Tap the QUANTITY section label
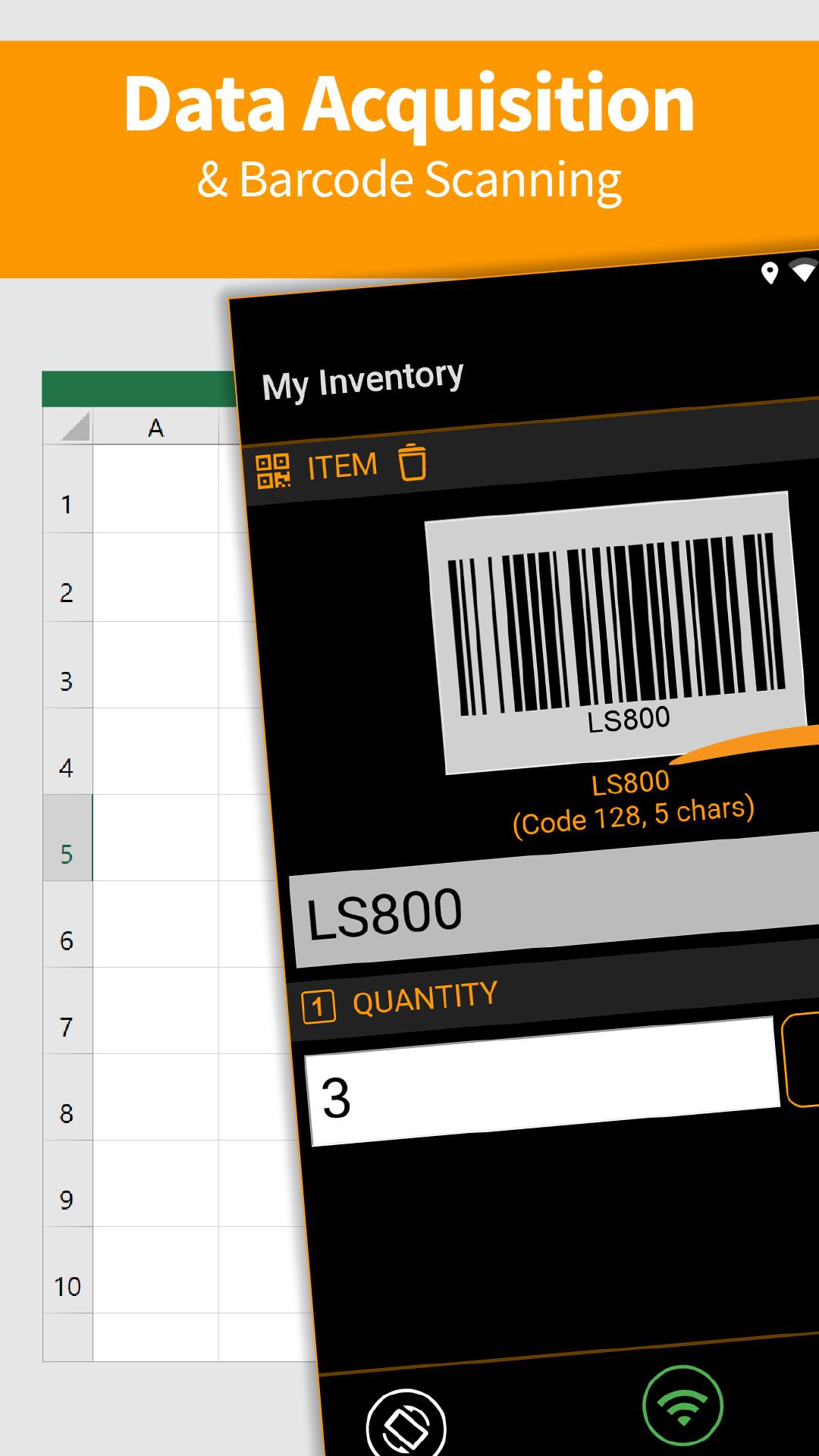 click(425, 998)
